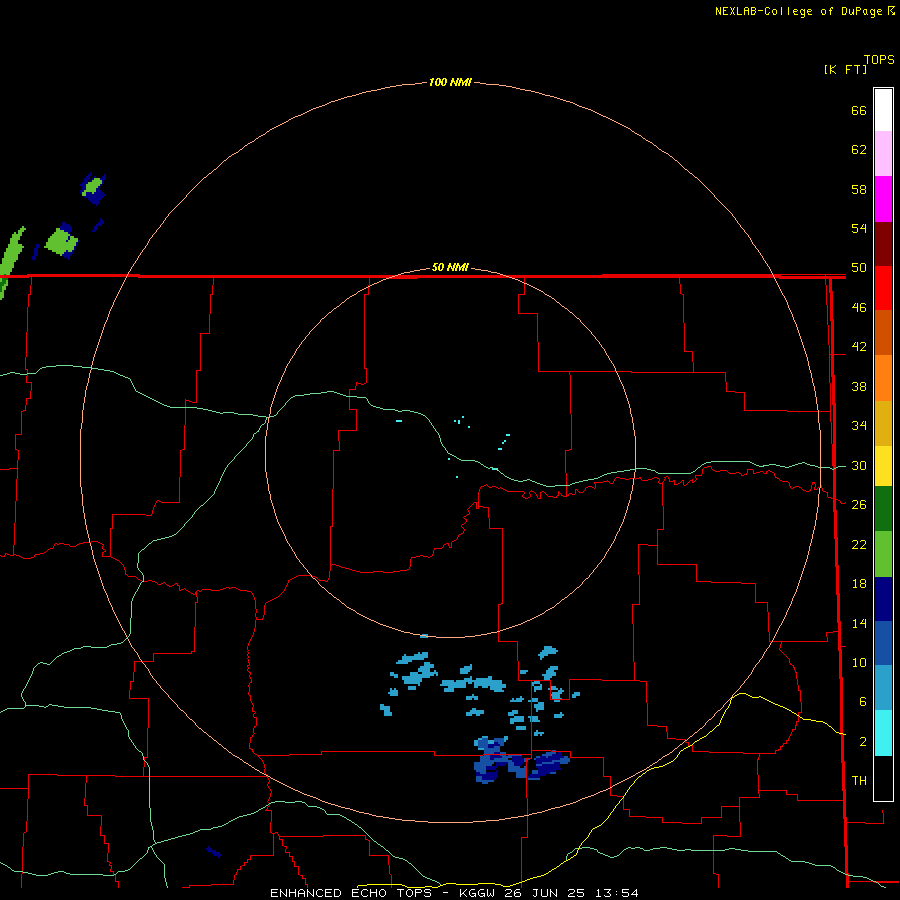Click the medium blue 14 kft legend swatch
Screen dimensions: 900x900
[883, 643]
